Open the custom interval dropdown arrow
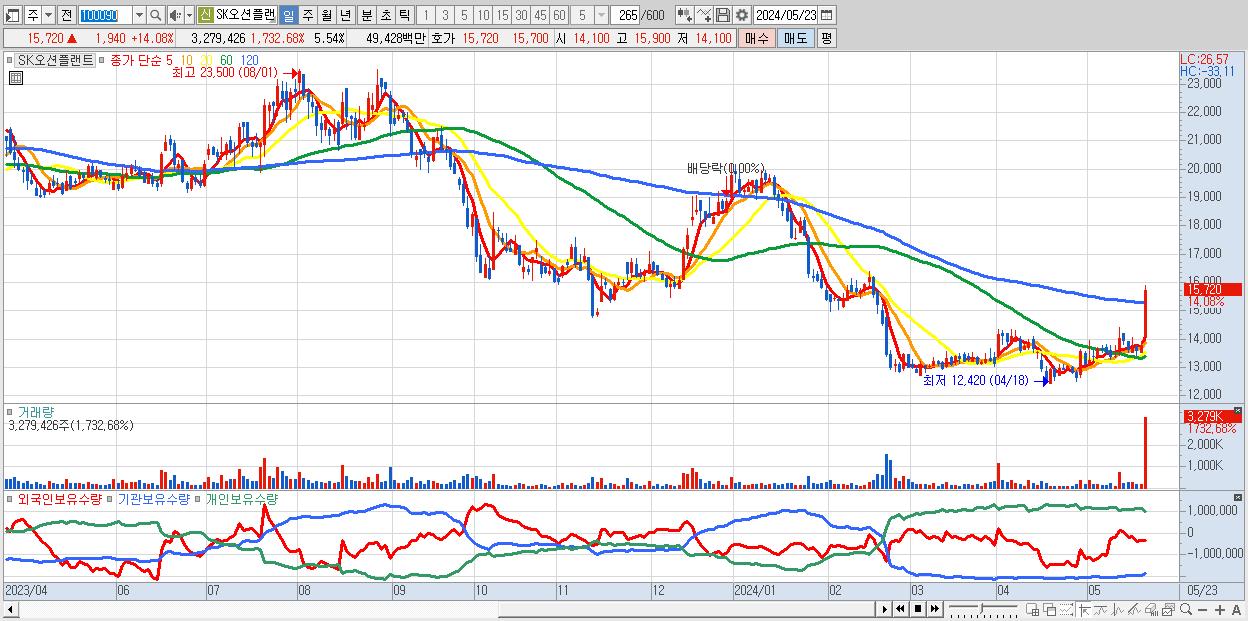 pyautogui.click(x=600, y=15)
